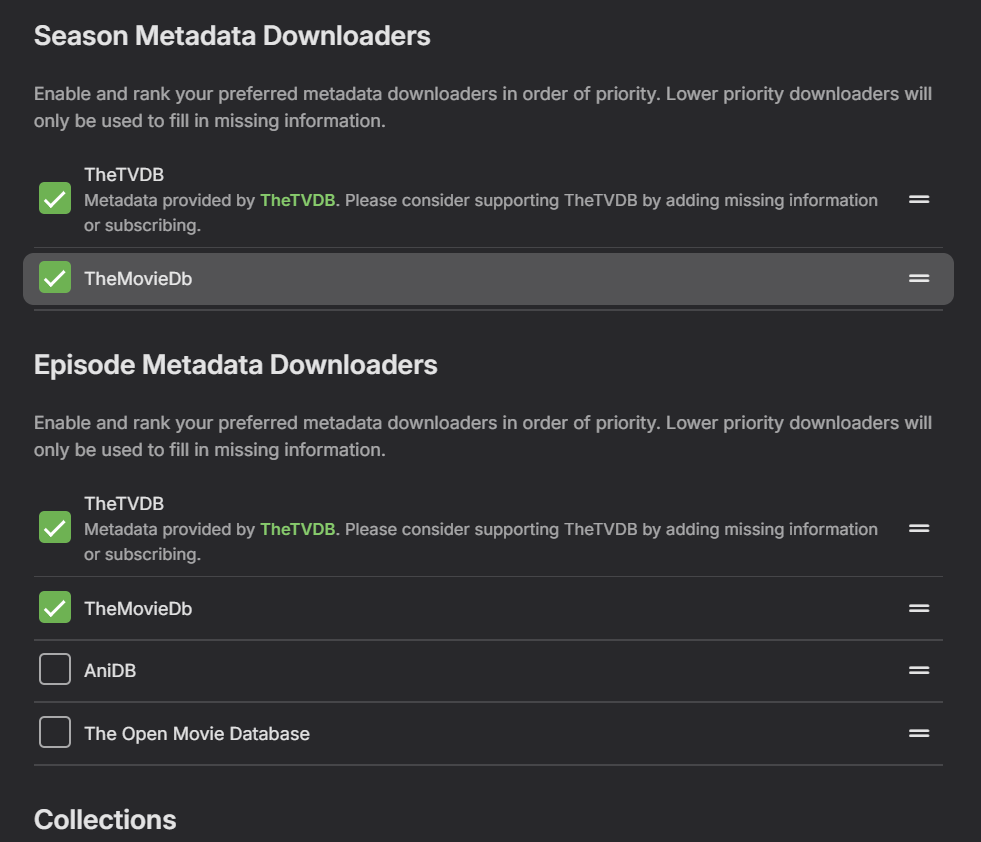Click the AniDB label text
The width and height of the screenshot is (981, 842).
pyautogui.click(x=110, y=671)
